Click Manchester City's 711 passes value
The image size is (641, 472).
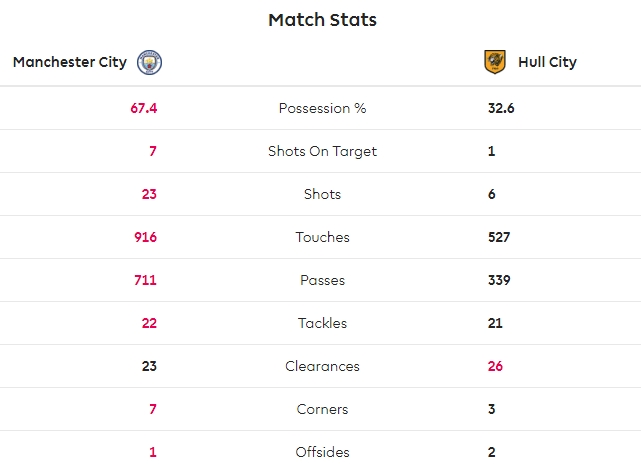146,280
